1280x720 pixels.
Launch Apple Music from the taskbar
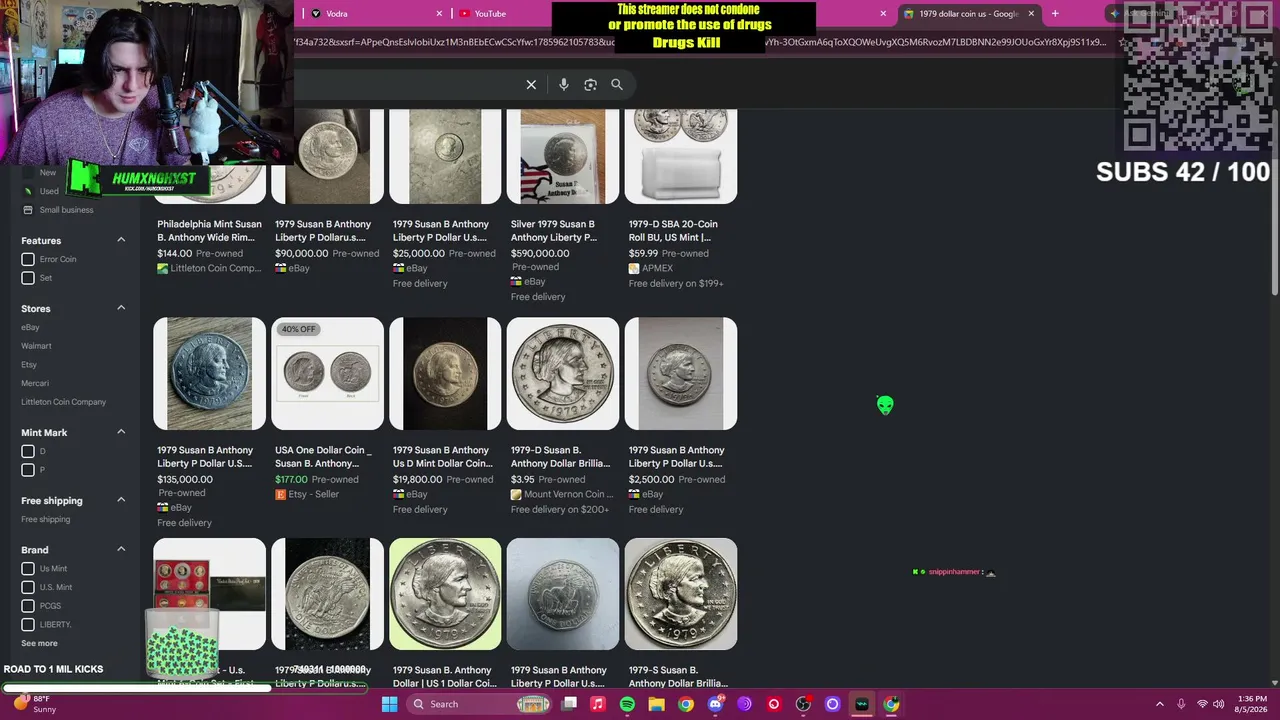(598, 704)
